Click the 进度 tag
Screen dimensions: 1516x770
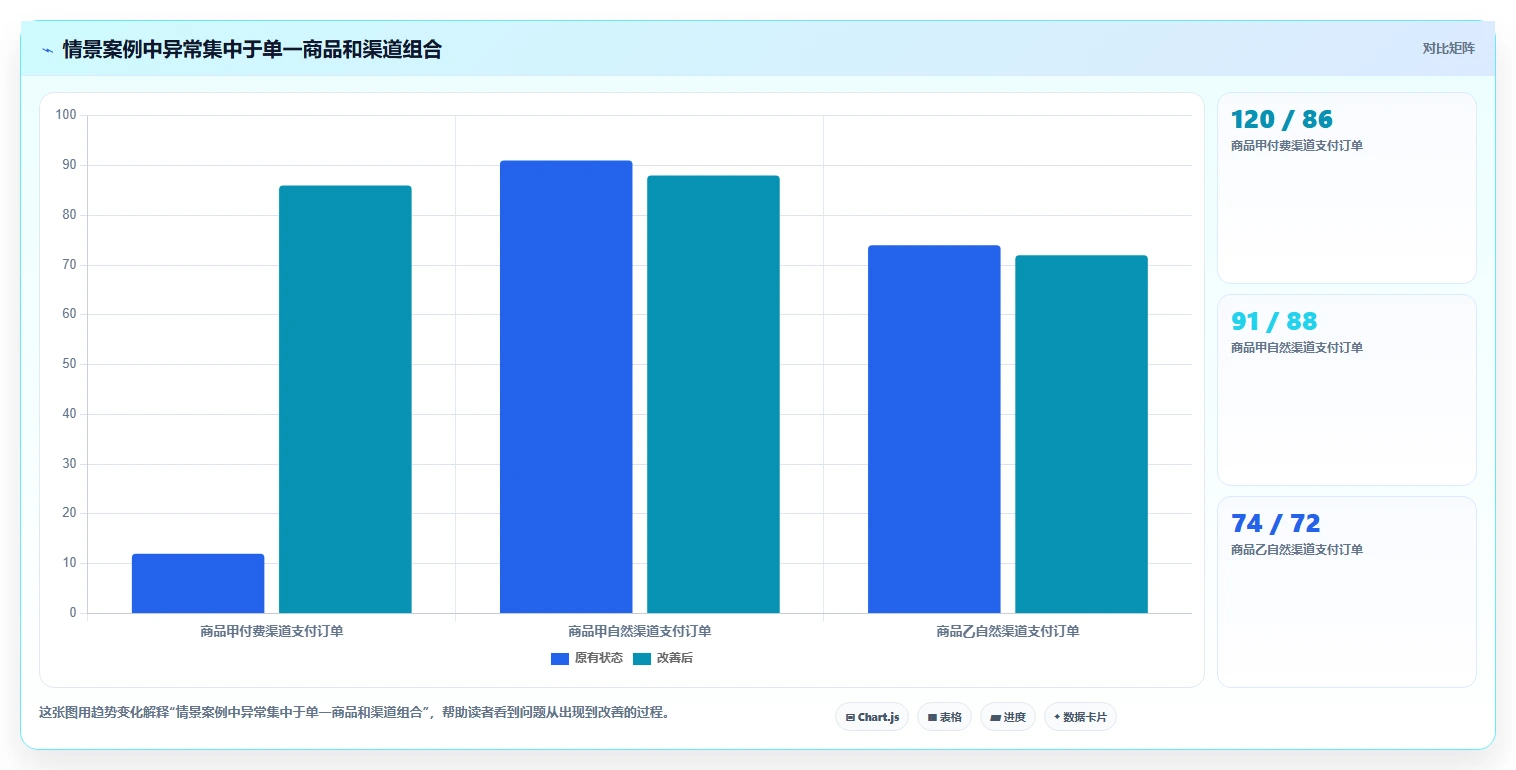click(x=1008, y=717)
